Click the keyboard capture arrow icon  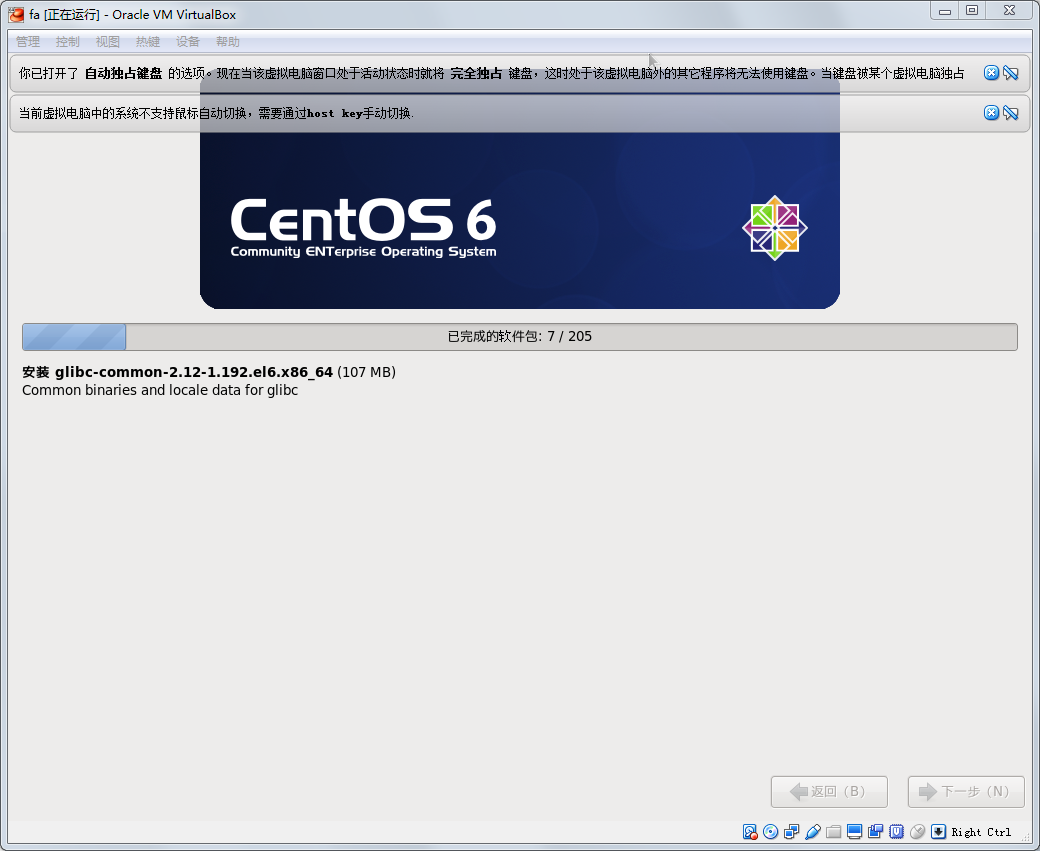point(939,832)
